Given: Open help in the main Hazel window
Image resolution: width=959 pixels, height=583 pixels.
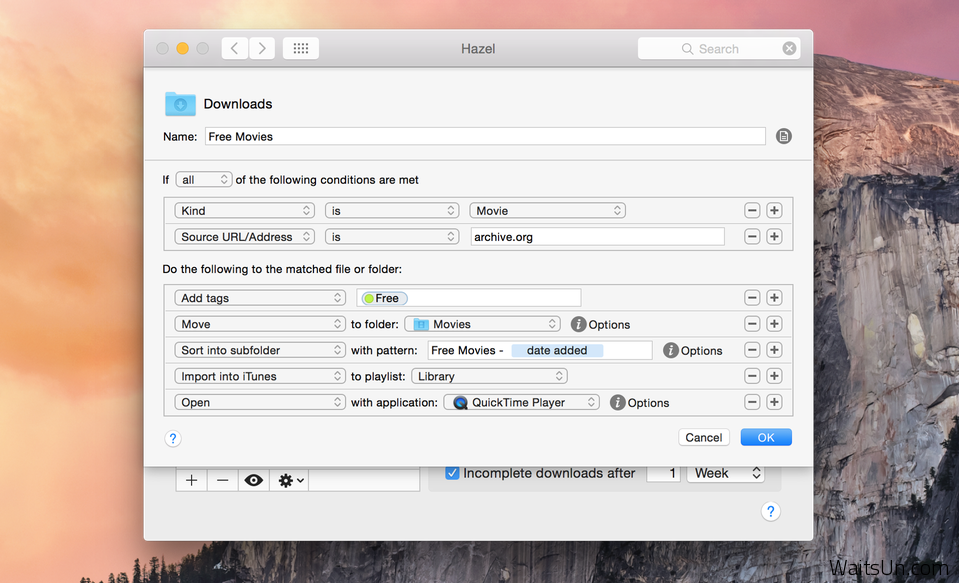Looking at the screenshot, I should (771, 511).
